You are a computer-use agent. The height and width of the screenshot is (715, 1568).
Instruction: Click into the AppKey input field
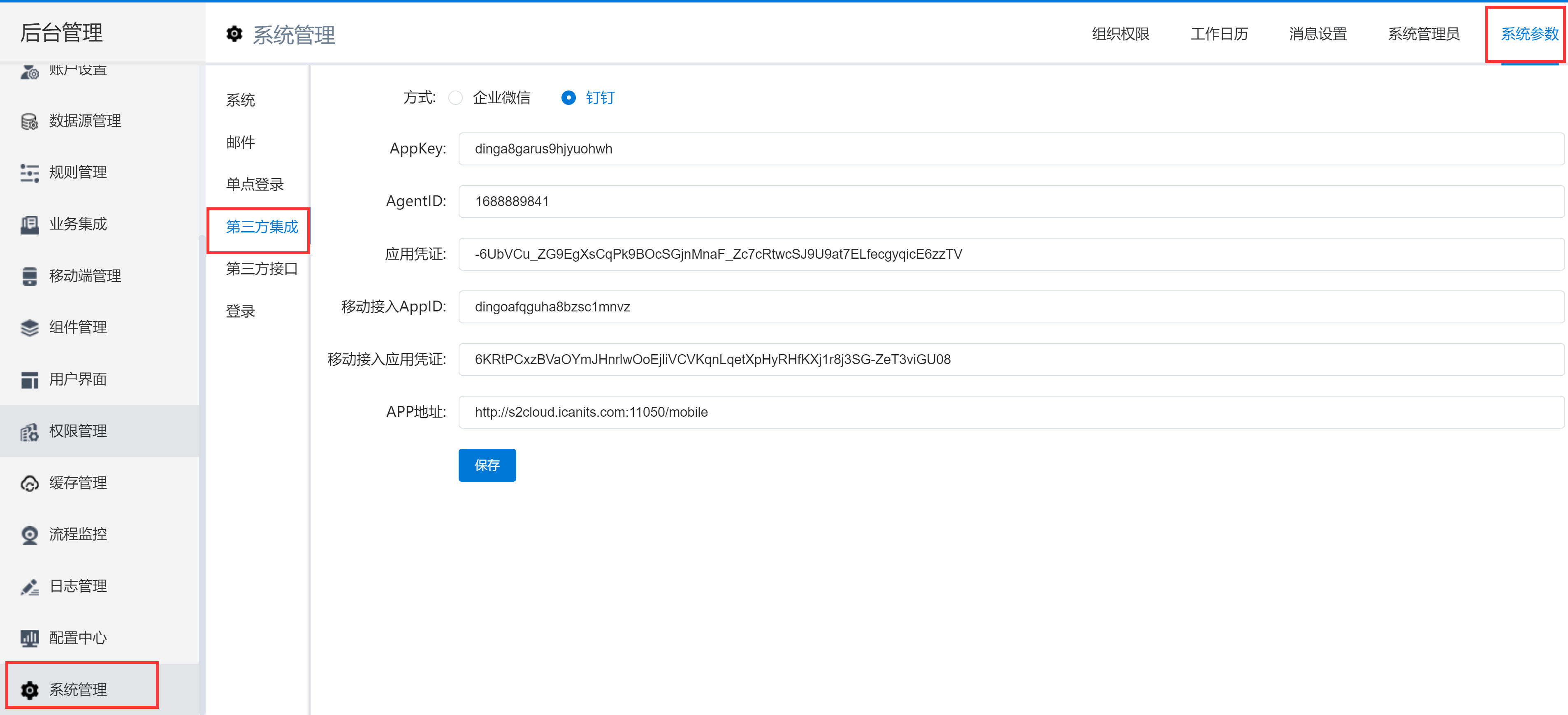point(1010,149)
